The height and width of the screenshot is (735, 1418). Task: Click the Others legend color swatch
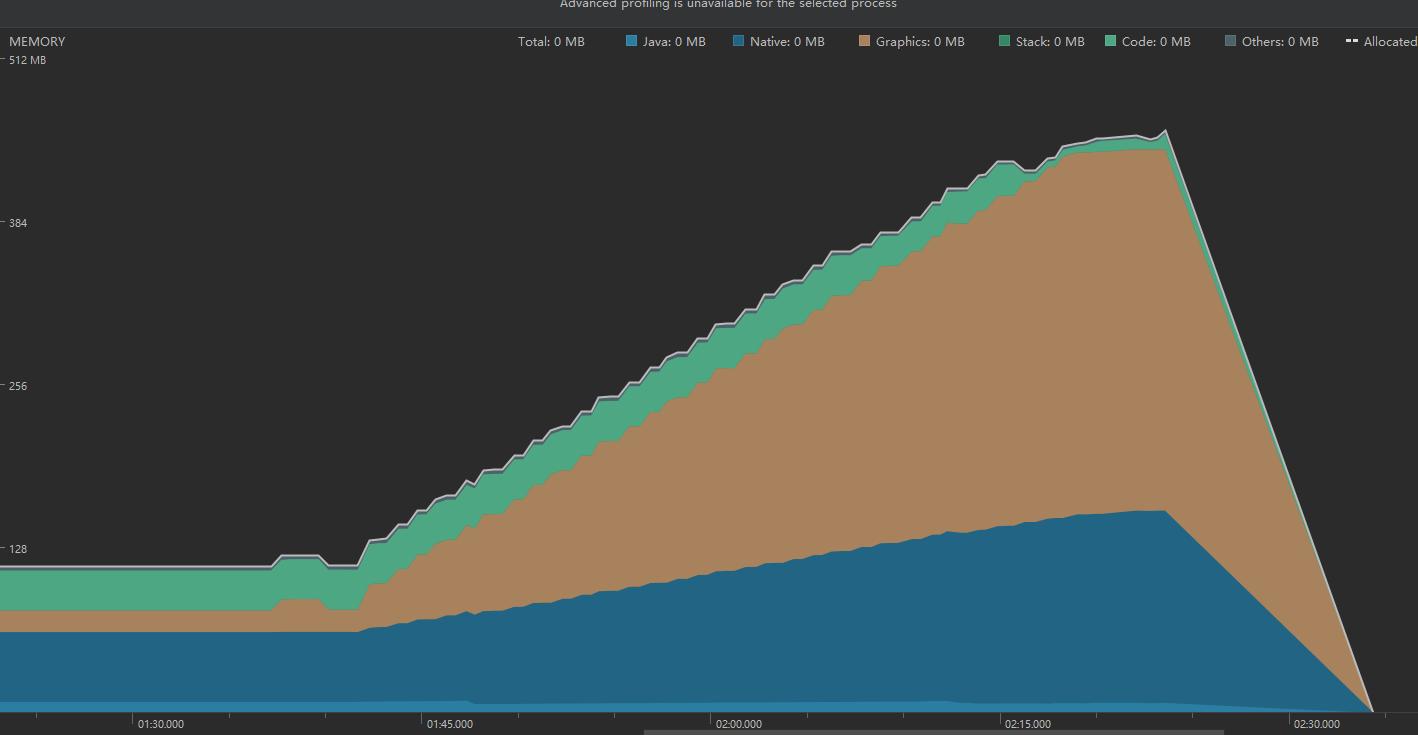point(1230,41)
